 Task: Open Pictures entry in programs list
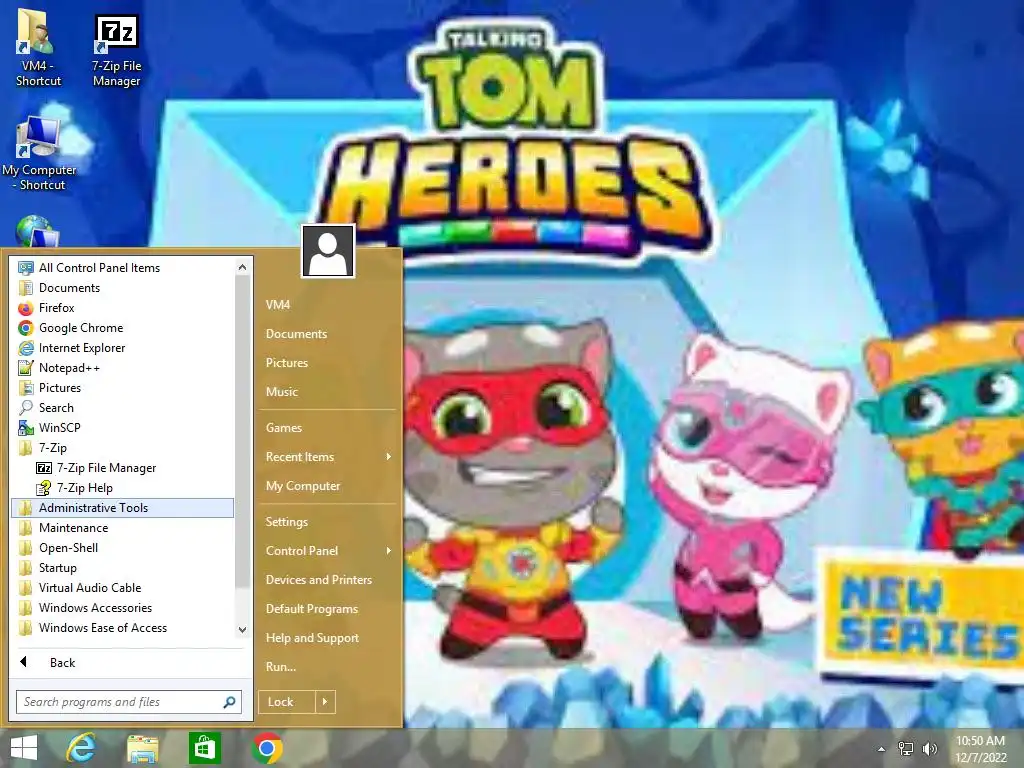pyautogui.click(x=123, y=388)
